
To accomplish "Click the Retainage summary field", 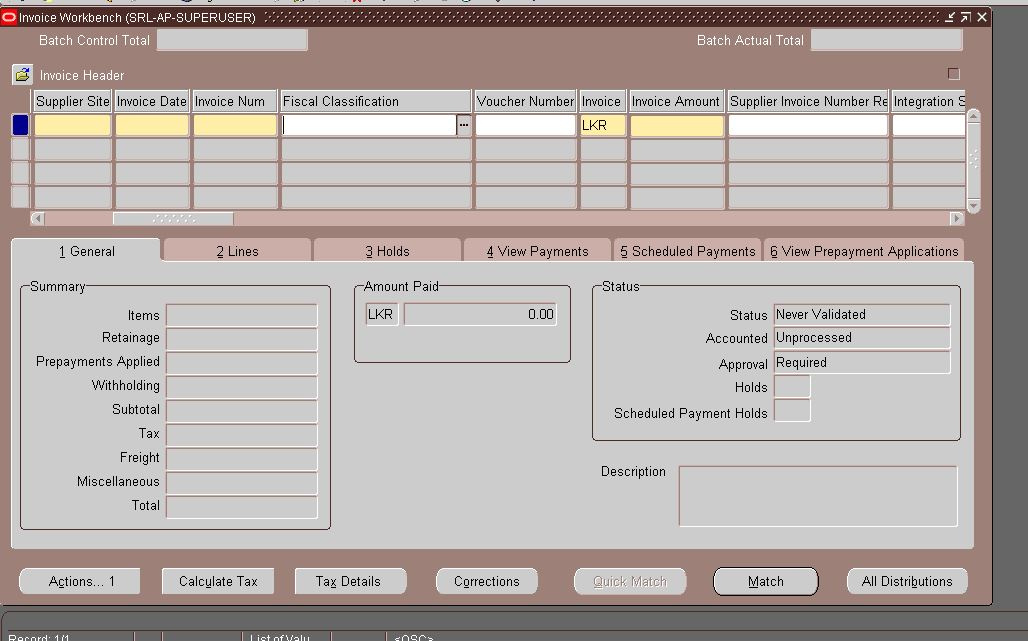I will 242,339.
